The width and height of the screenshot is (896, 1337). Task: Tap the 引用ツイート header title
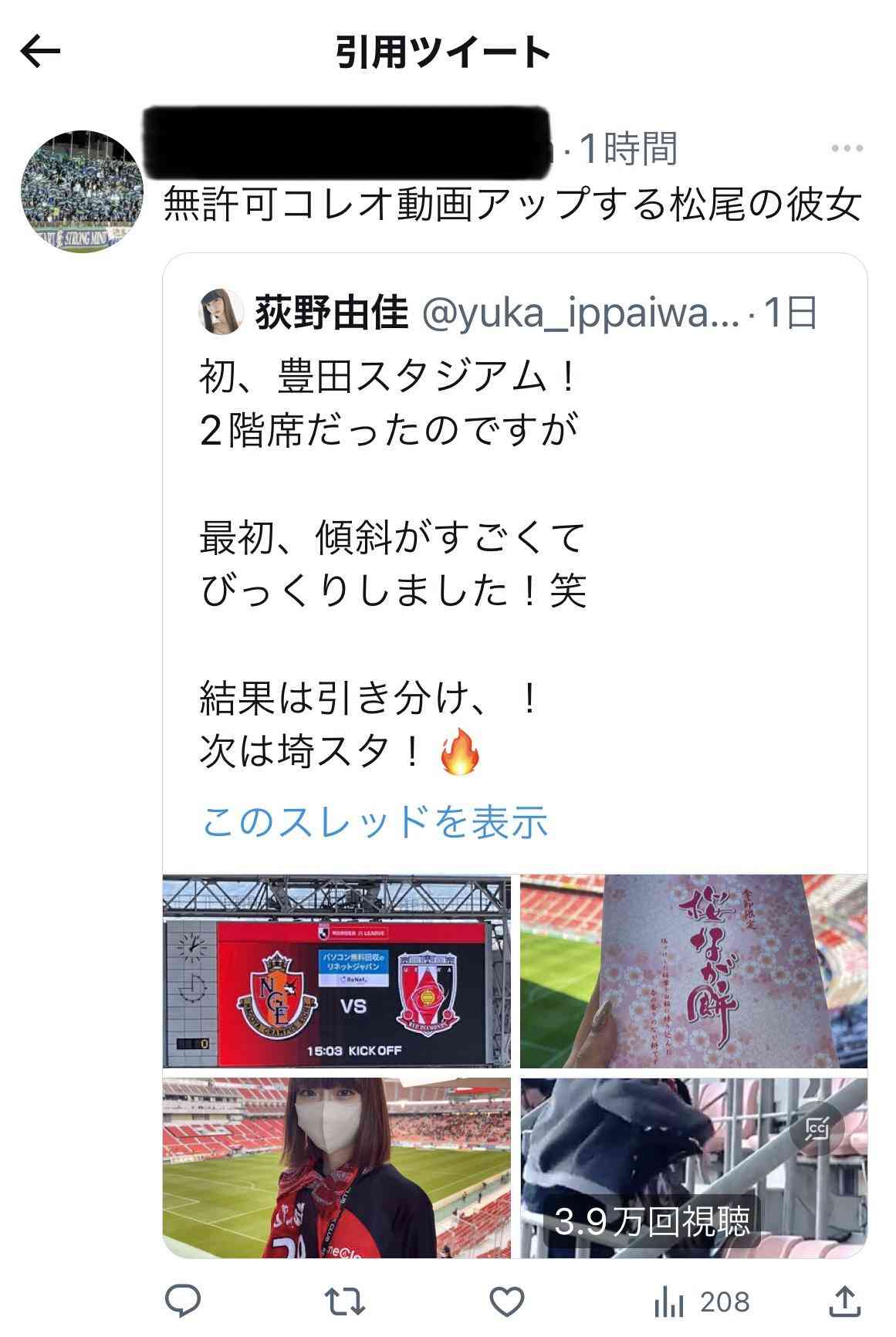point(443,52)
